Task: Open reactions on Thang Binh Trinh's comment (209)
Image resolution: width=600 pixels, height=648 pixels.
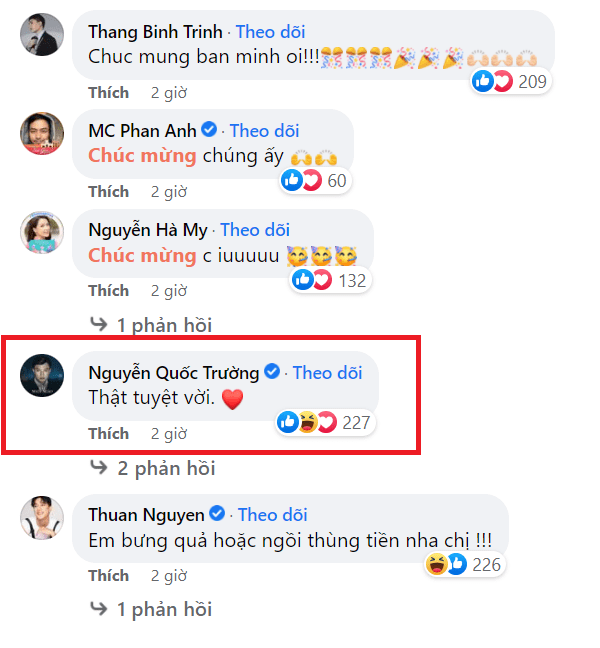Action: pos(511,81)
